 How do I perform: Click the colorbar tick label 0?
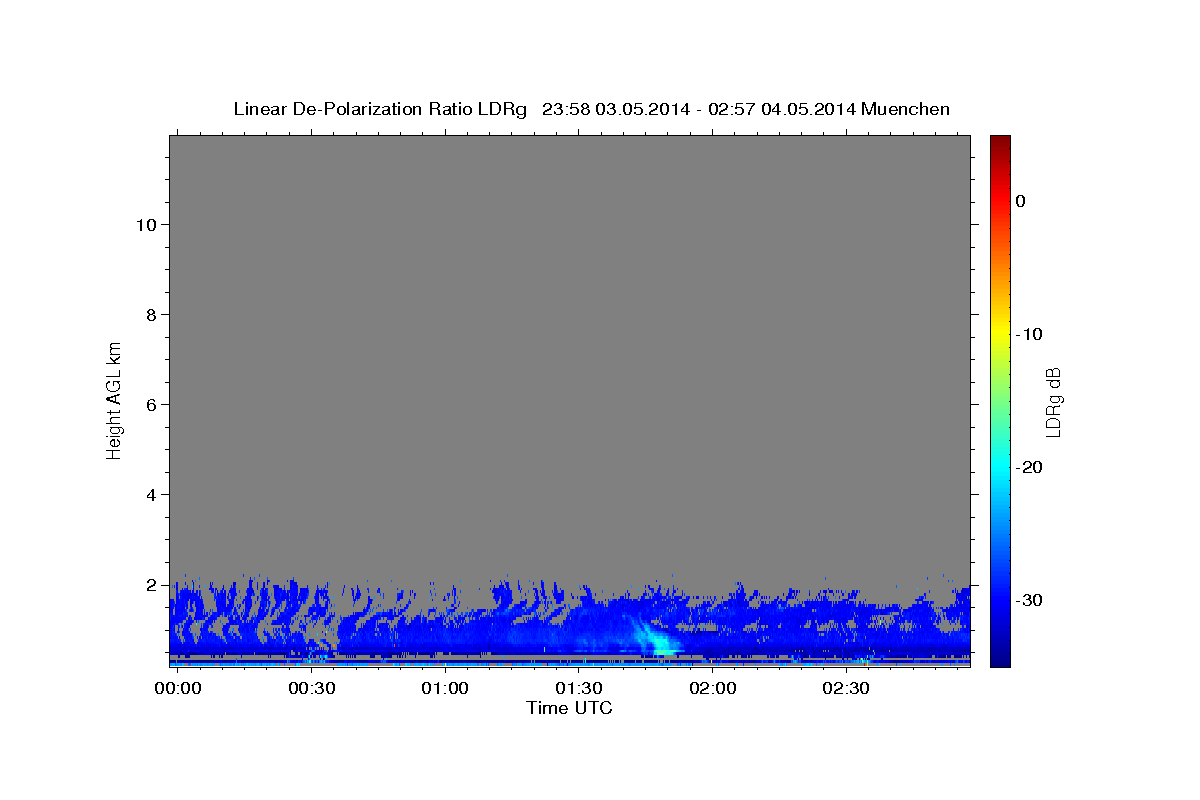tap(1020, 201)
